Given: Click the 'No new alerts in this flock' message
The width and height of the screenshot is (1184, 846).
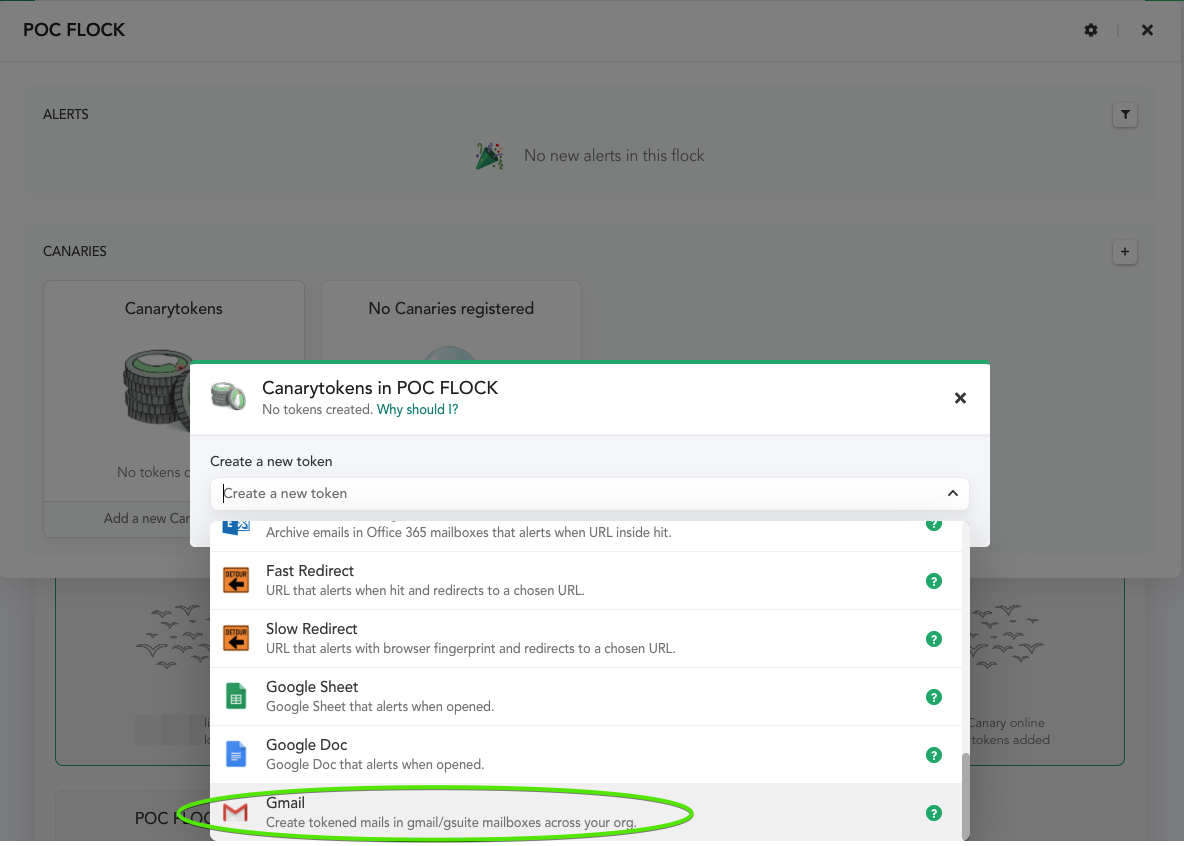Looking at the screenshot, I should pyautogui.click(x=614, y=156).
